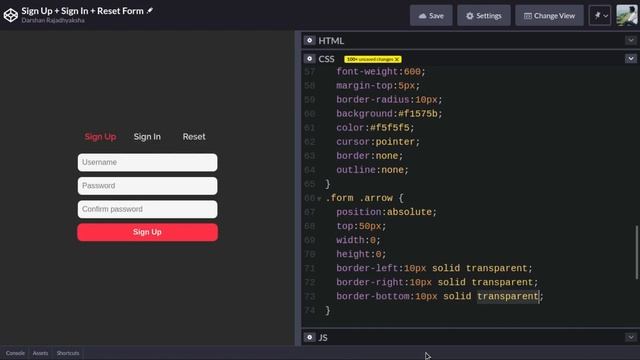Click the pen title text
The height and width of the screenshot is (360, 640).
82,11
